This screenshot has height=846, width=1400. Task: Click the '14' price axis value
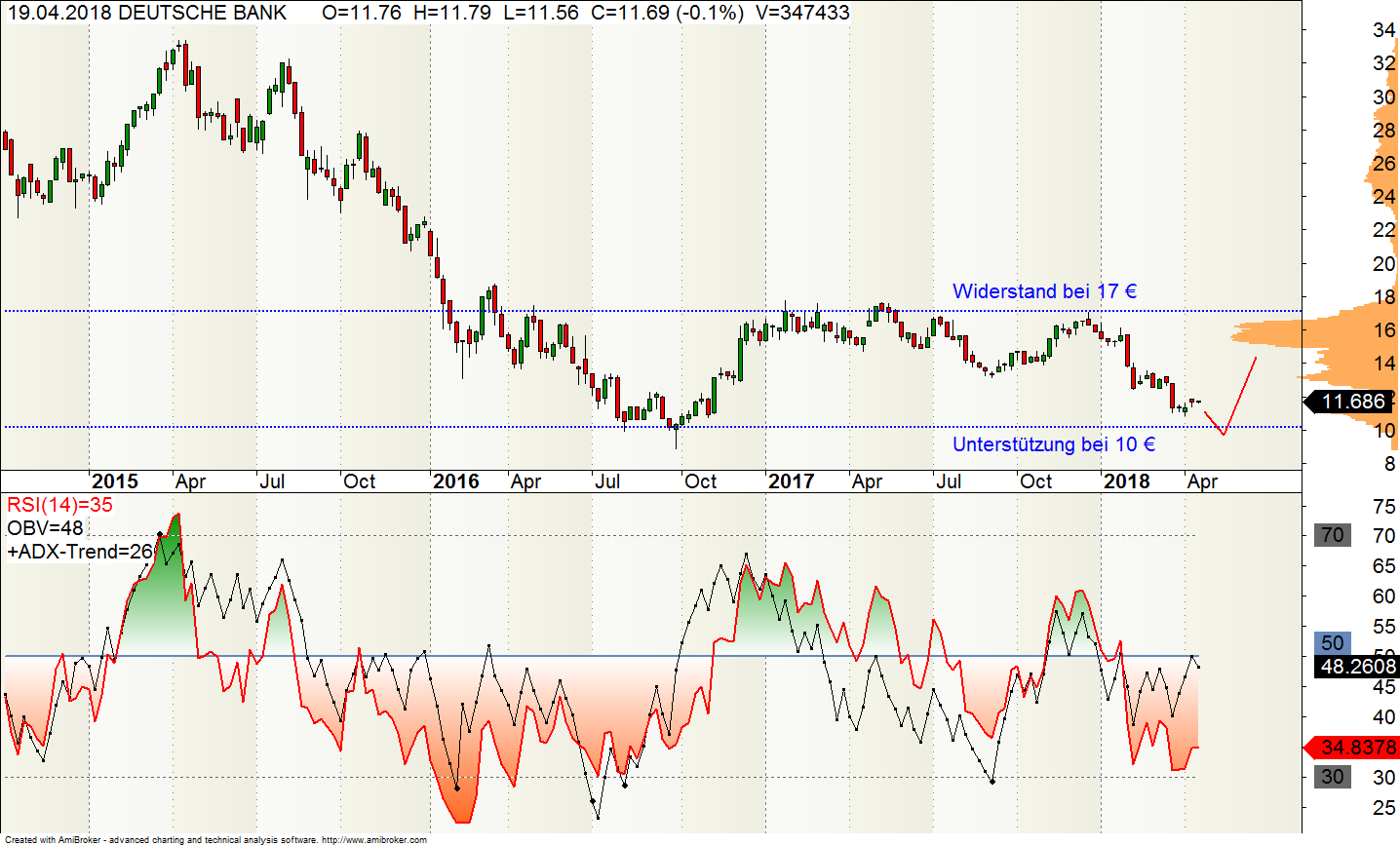click(1383, 364)
